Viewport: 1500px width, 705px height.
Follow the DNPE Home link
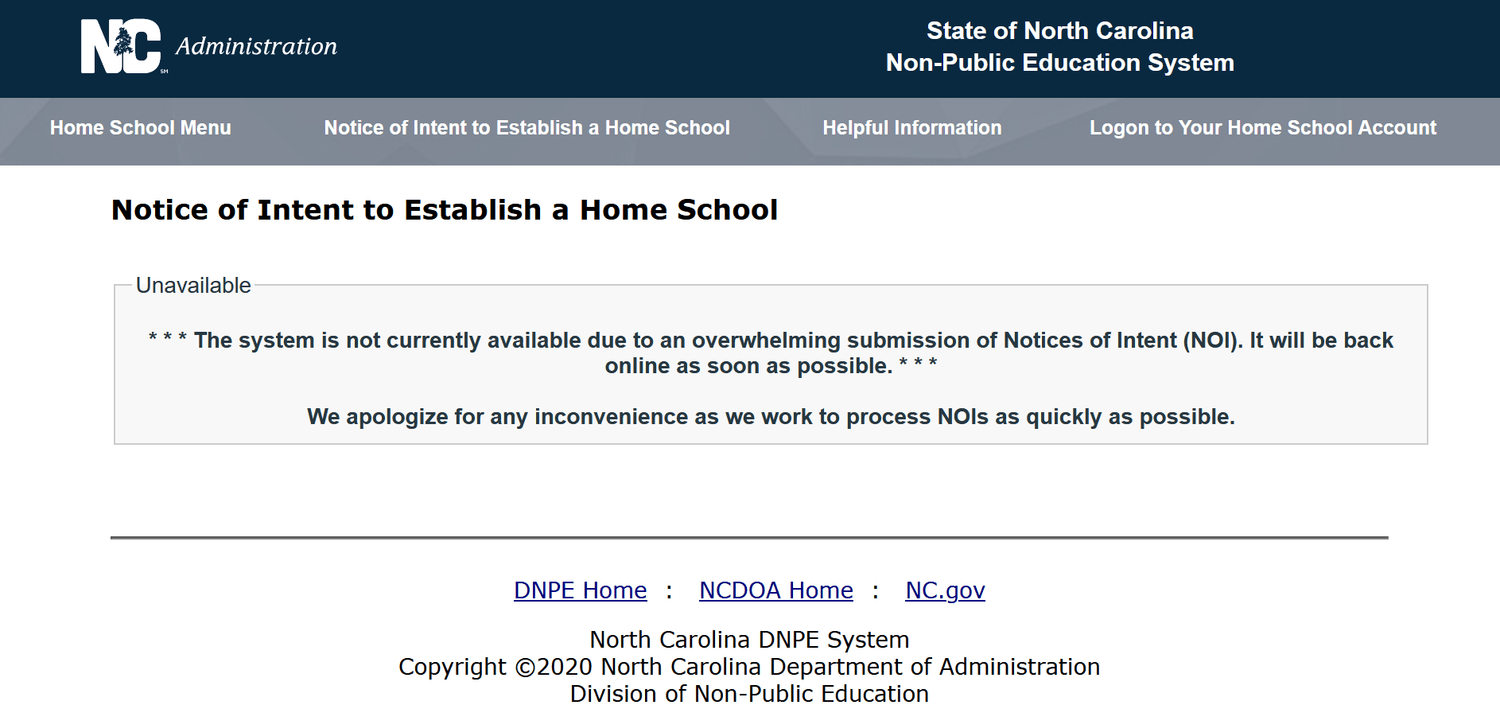click(x=580, y=590)
